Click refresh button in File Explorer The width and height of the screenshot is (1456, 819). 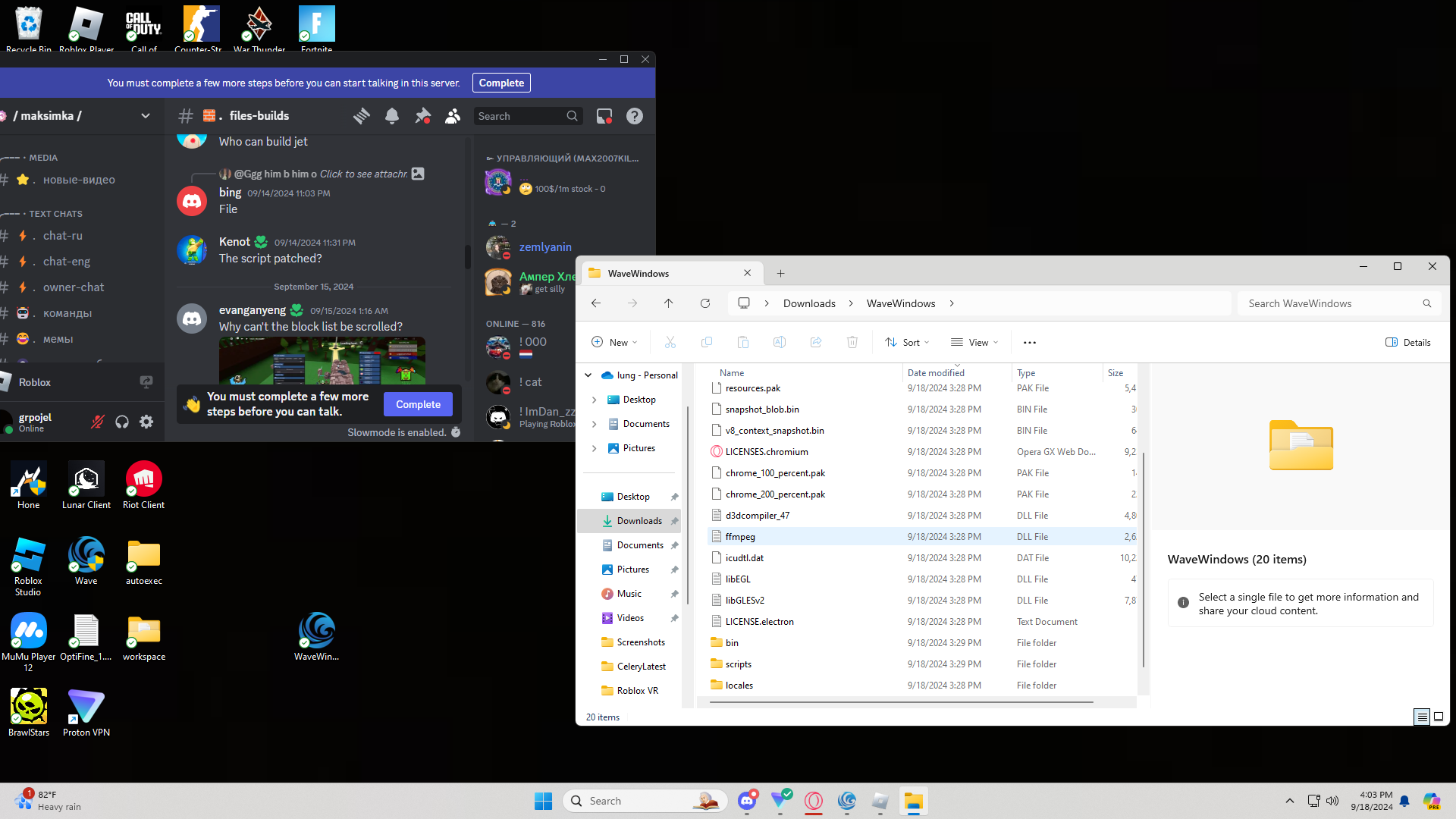click(x=705, y=303)
